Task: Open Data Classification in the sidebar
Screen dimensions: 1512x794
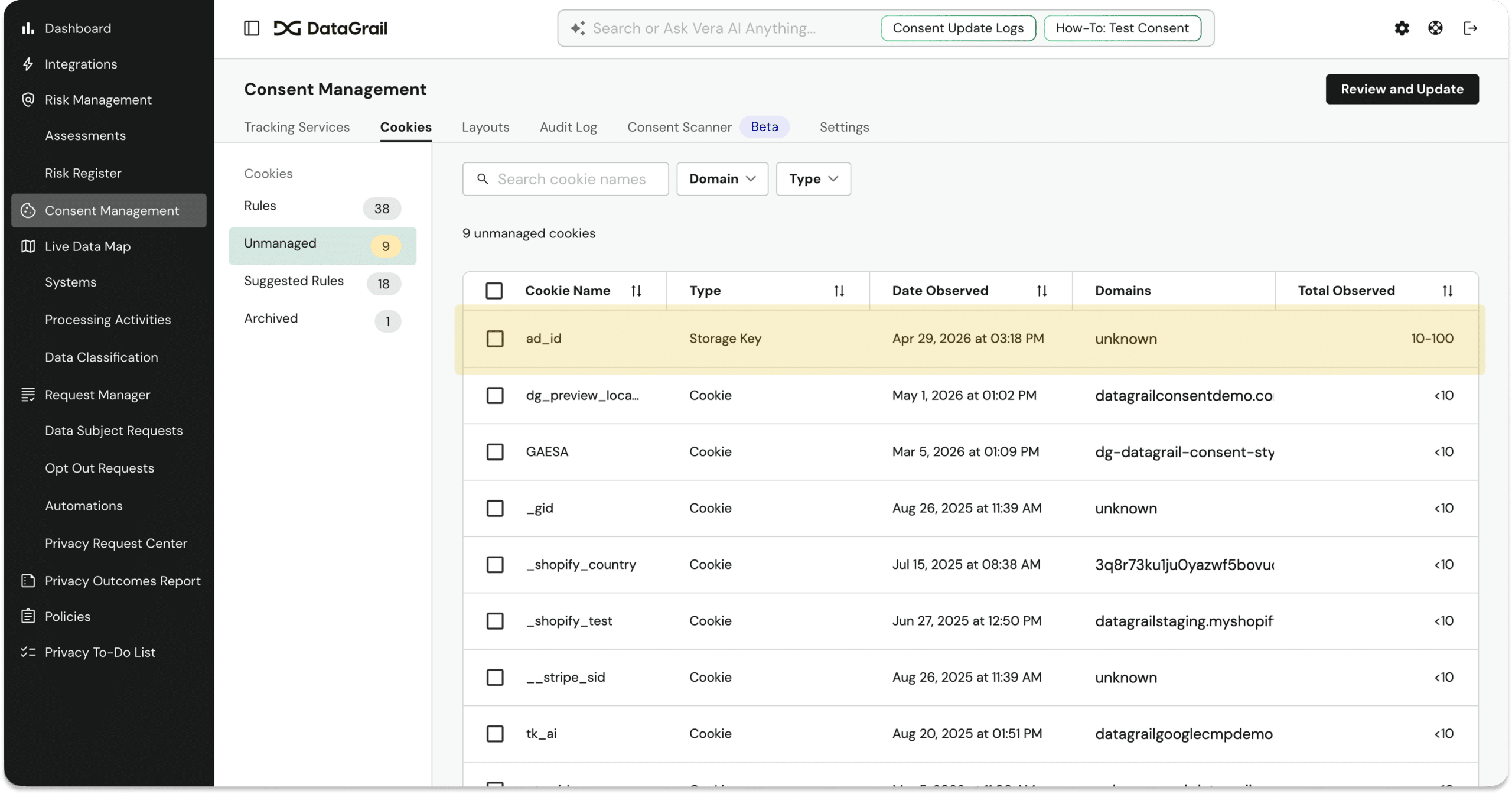Action: (x=102, y=357)
